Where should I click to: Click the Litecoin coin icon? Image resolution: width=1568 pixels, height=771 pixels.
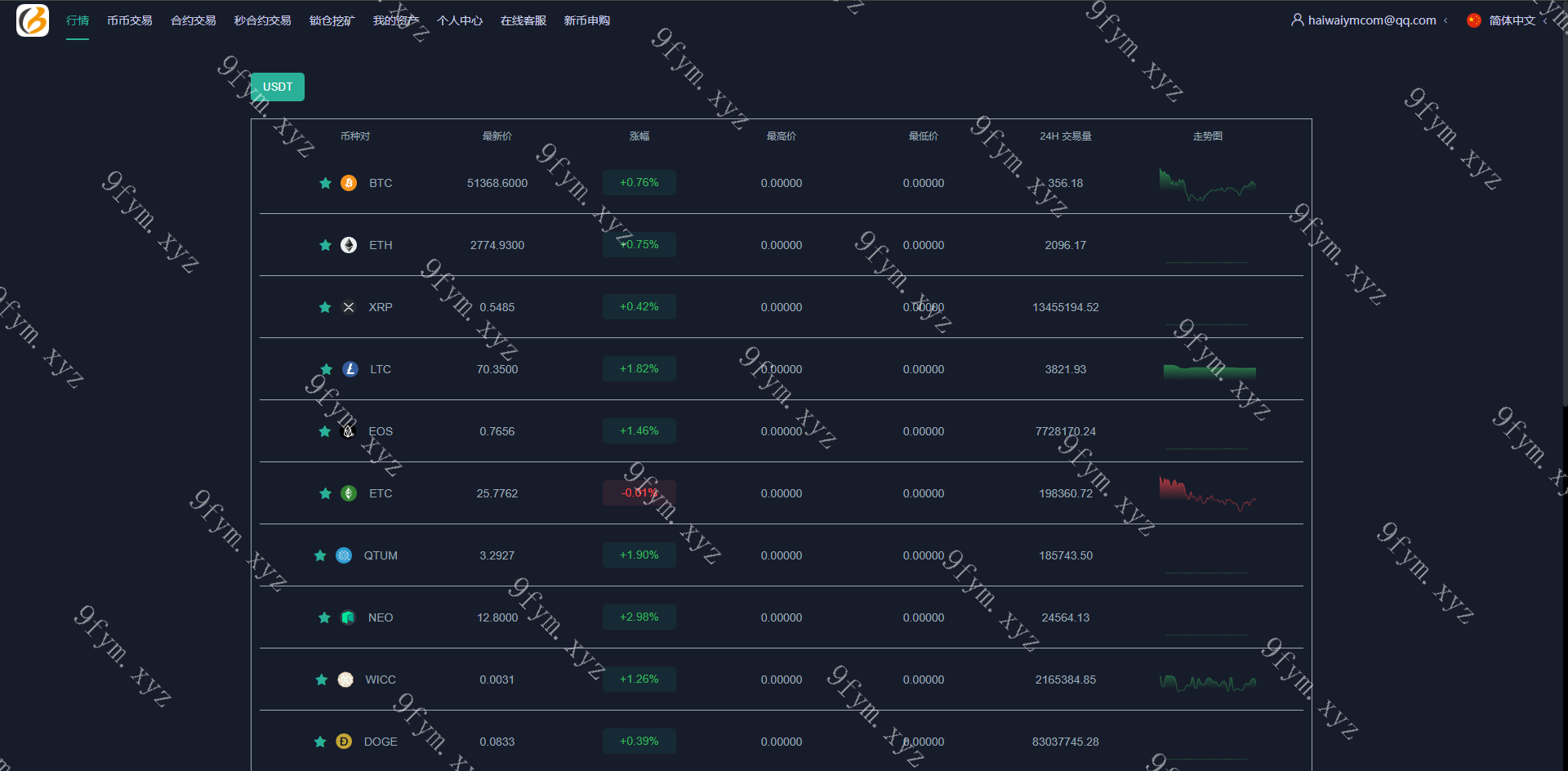pyautogui.click(x=350, y=369)
